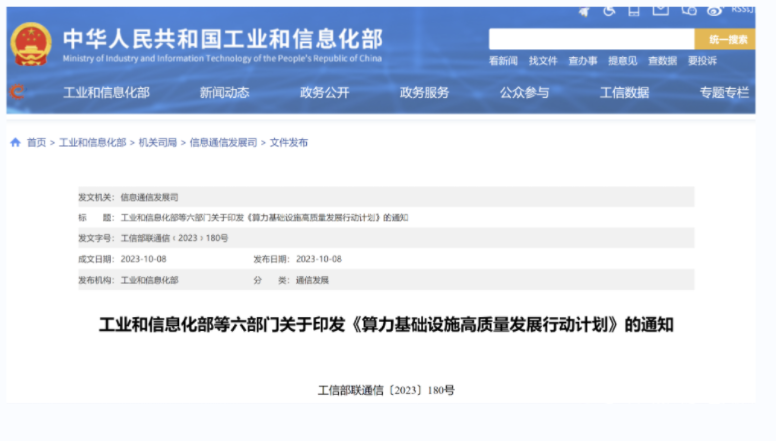776x441 pixels.
Task: Select the 分类 value 通信发展
Action: pos(312,280)
